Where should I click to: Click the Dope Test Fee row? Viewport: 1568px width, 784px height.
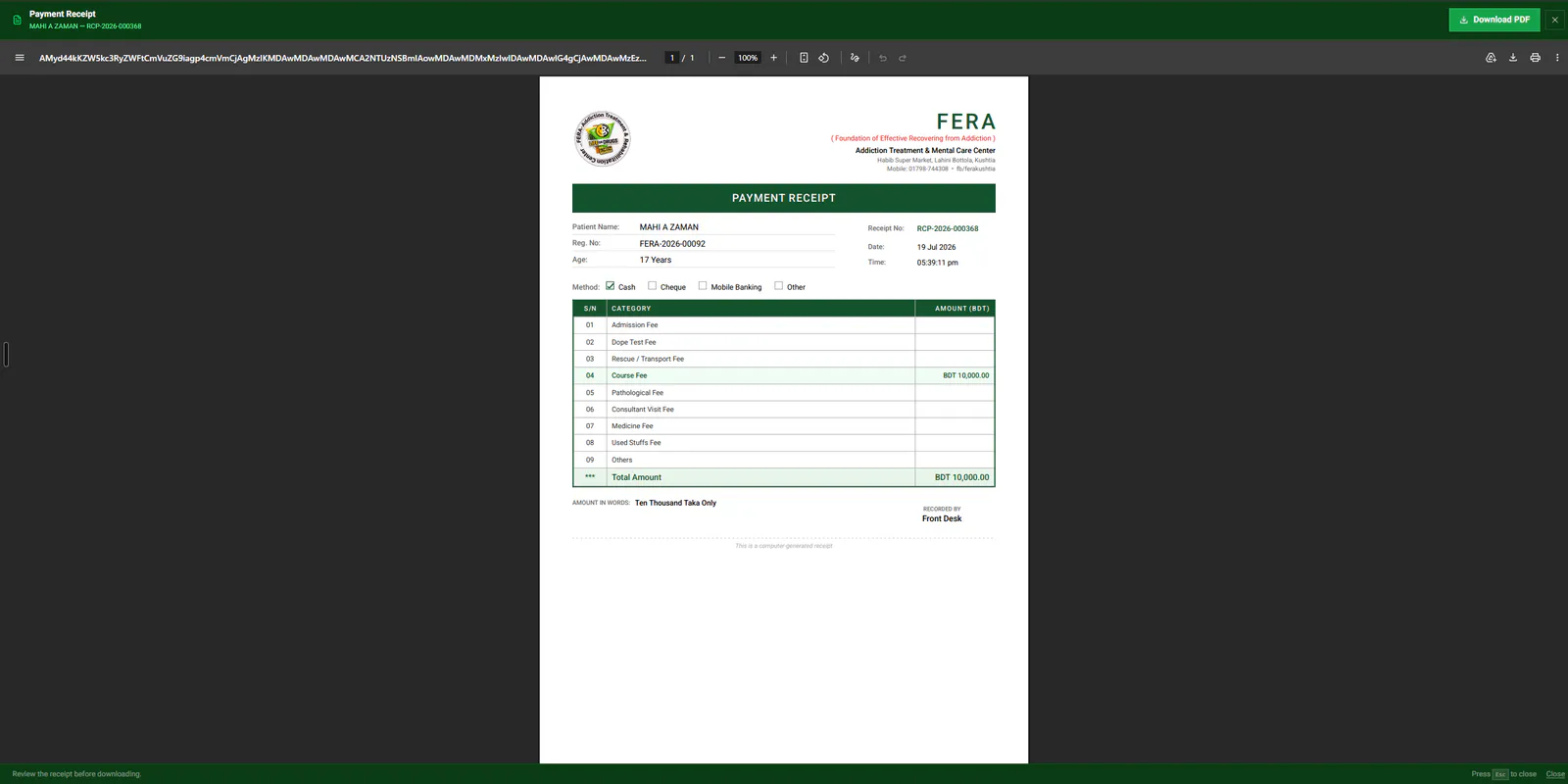point(784,342)
